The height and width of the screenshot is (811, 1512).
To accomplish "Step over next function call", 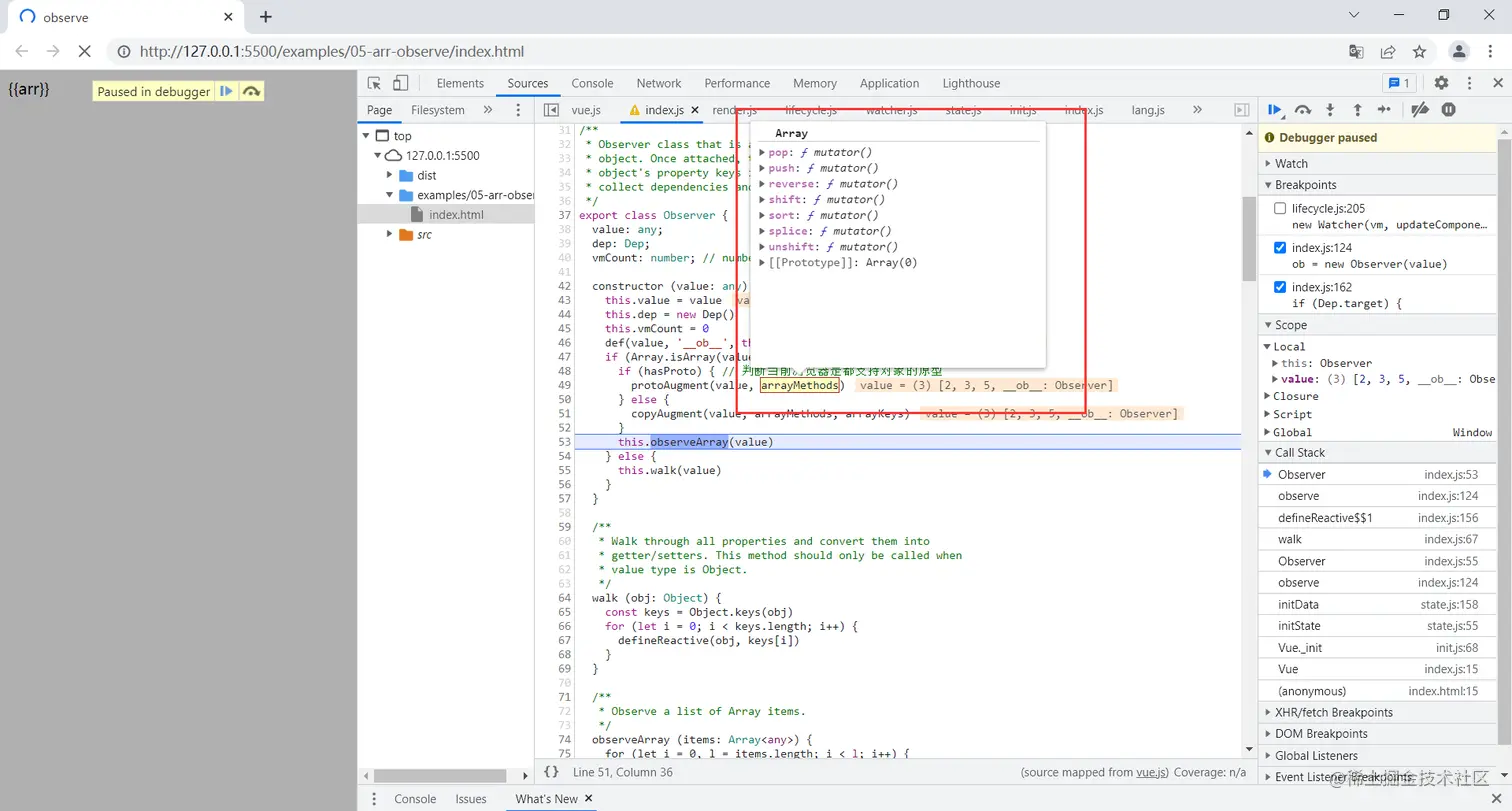I will point(1303,110).
